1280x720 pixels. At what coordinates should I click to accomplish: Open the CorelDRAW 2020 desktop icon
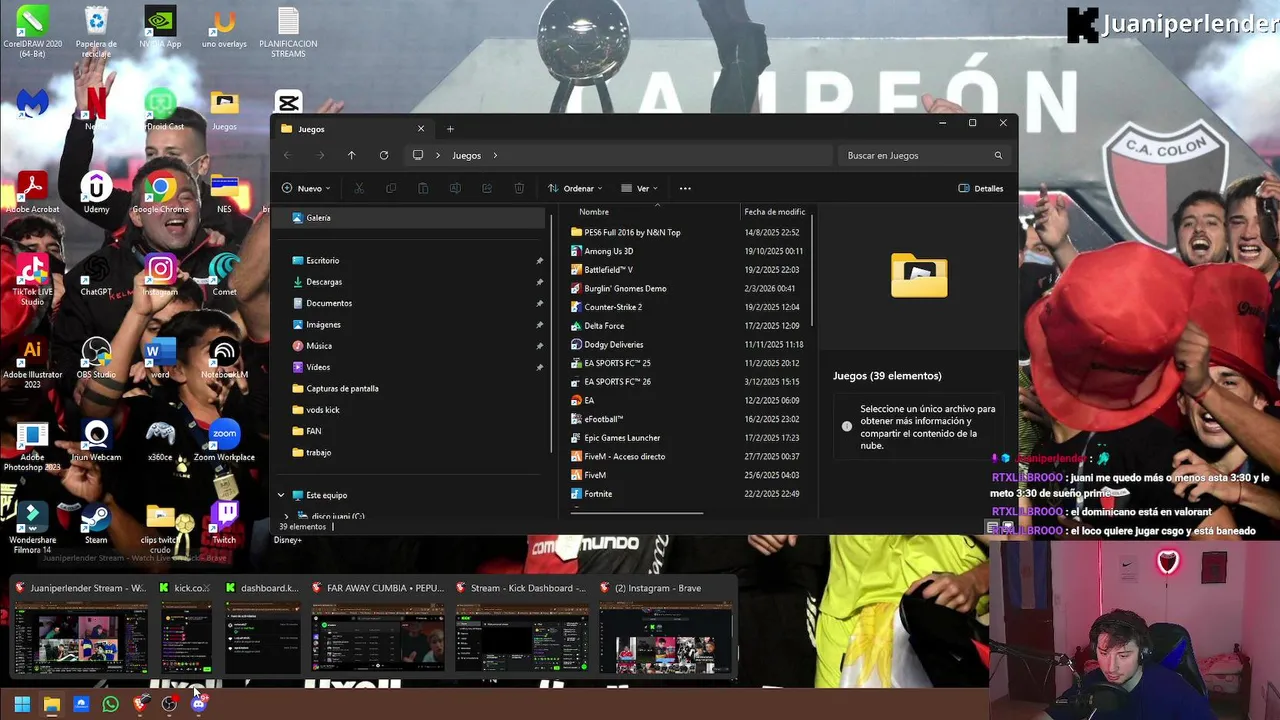(x=32, y=32)
